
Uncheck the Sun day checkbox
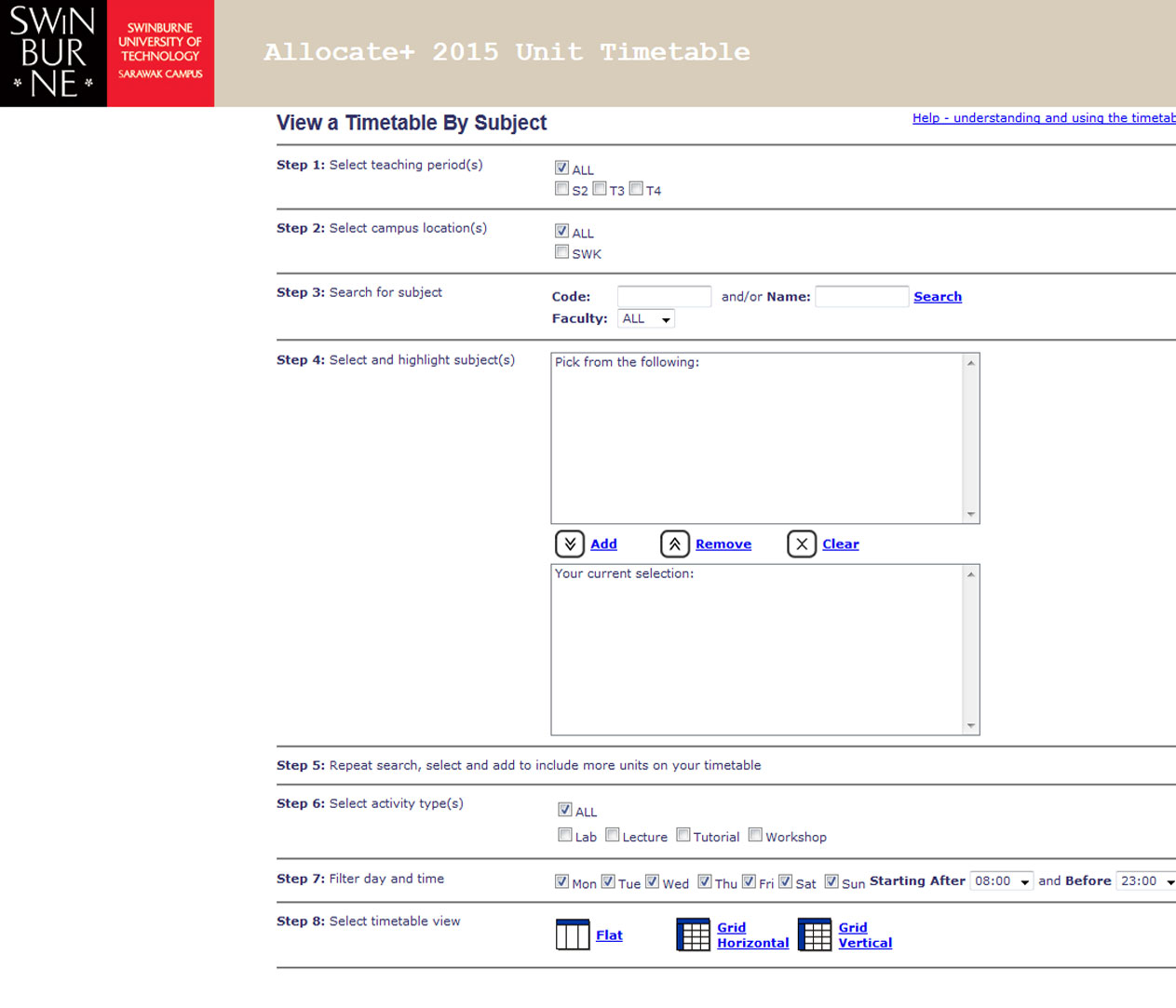[831, 881]
